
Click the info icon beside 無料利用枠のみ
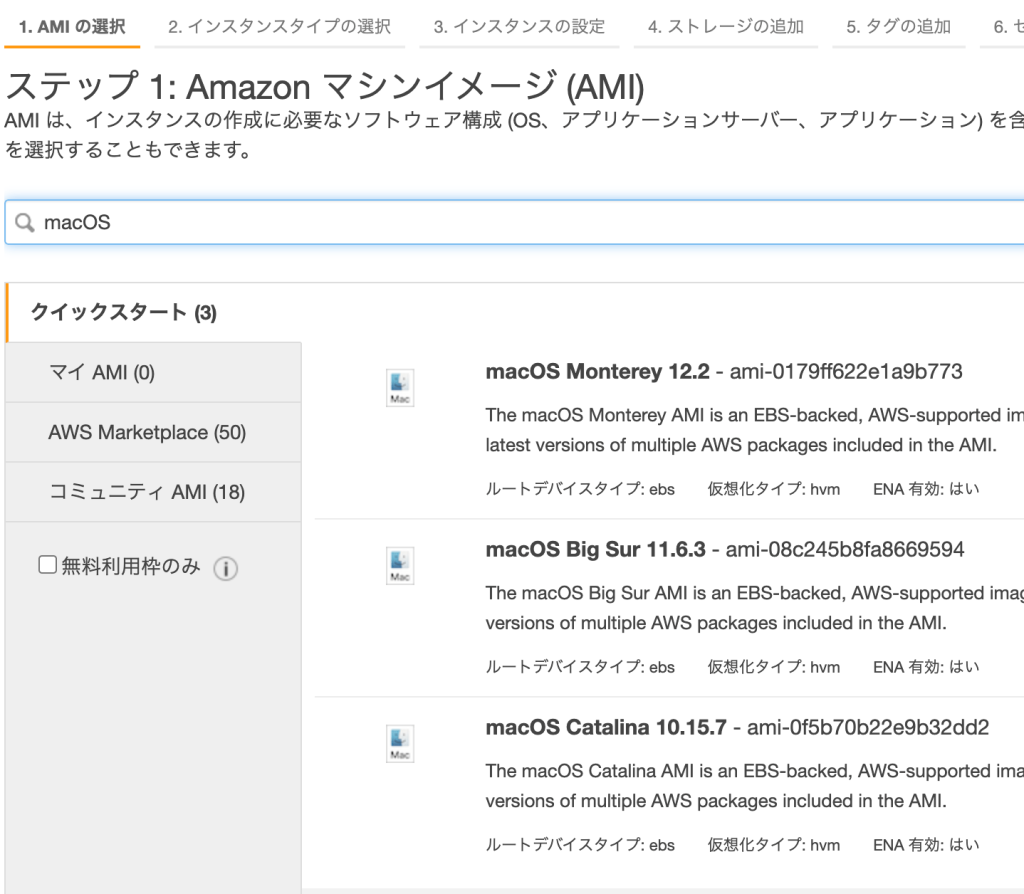(x=225, y=568)
